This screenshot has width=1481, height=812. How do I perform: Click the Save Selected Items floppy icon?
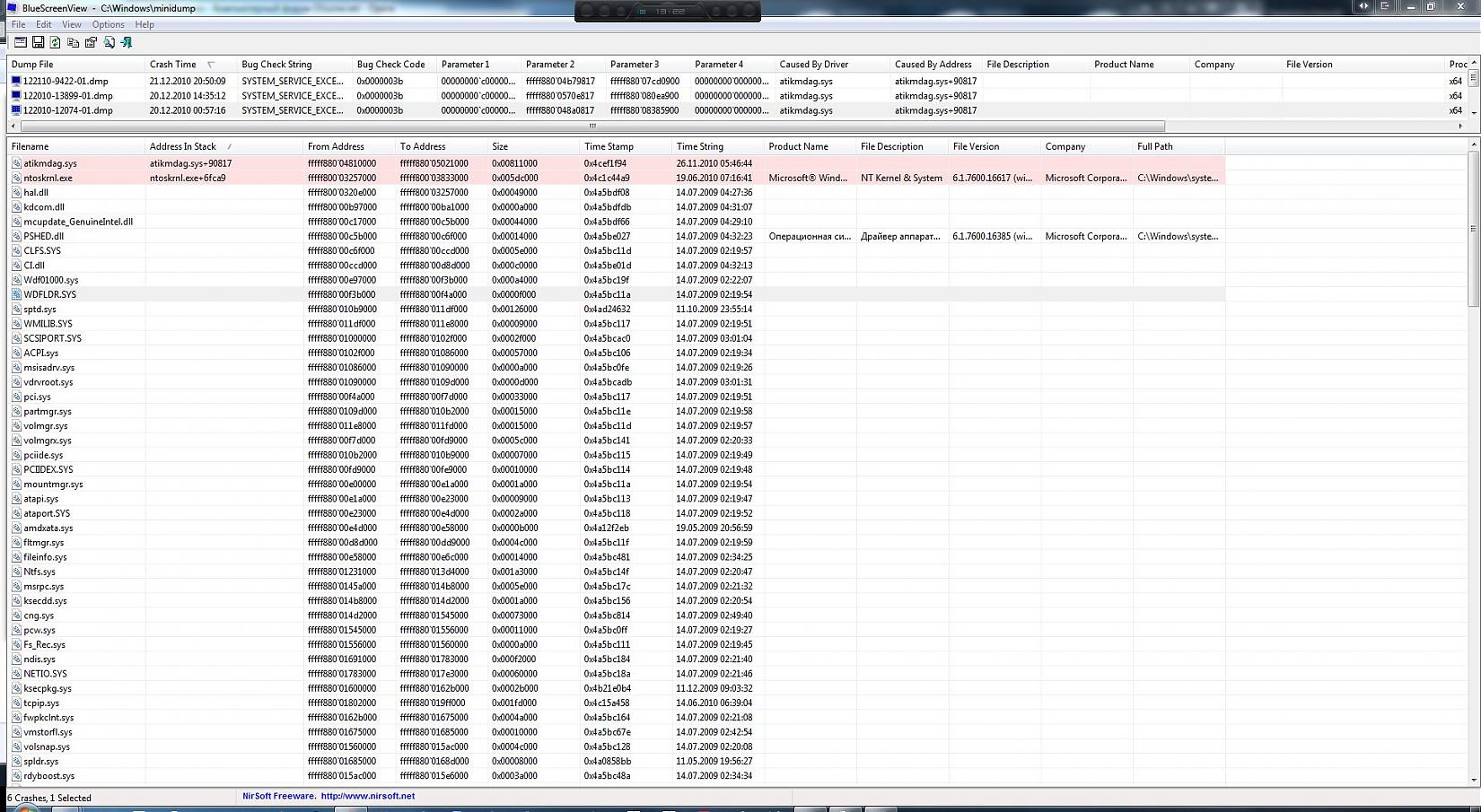point(38,42)
